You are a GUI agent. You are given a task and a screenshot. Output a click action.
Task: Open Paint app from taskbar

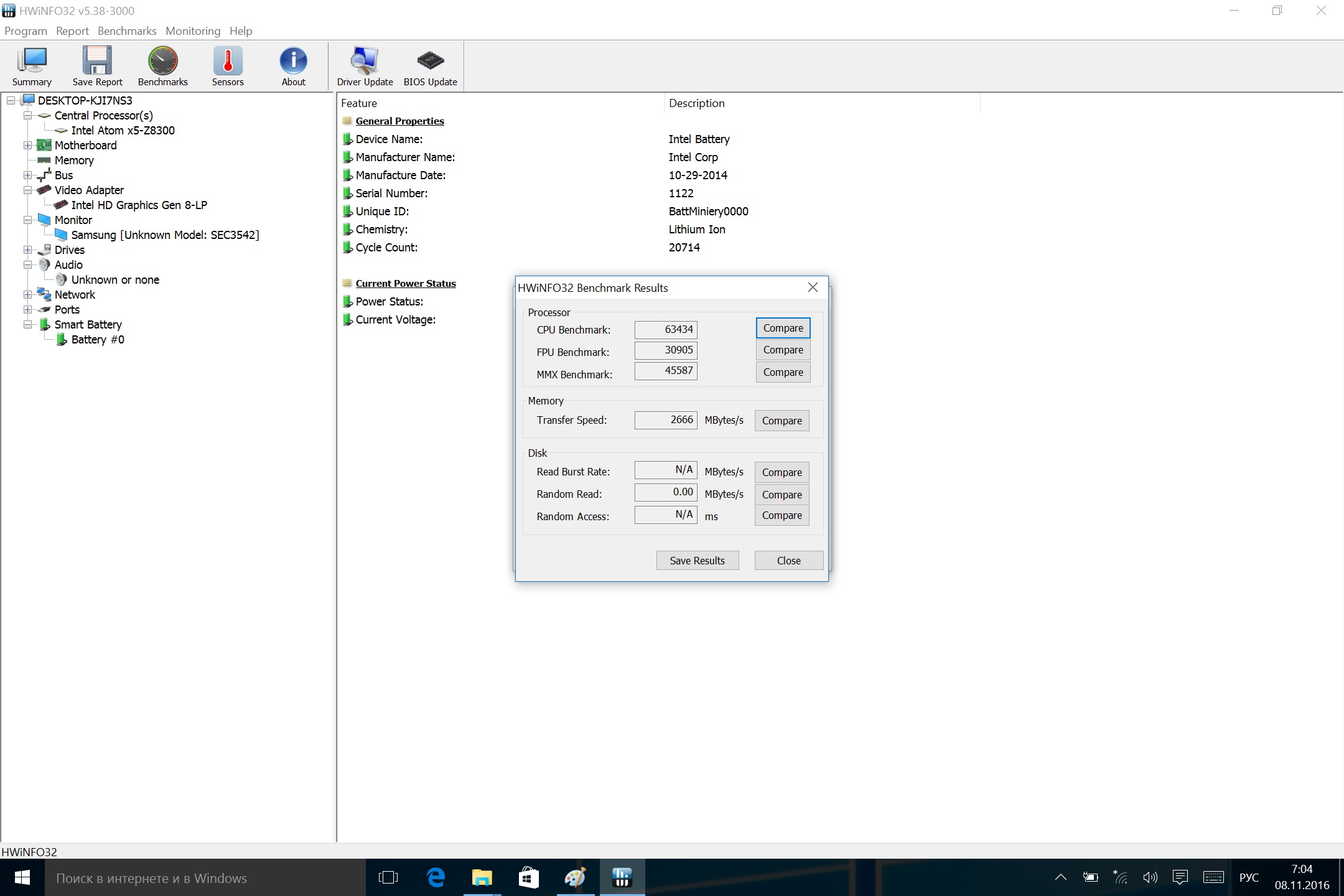tap(575, 877)
